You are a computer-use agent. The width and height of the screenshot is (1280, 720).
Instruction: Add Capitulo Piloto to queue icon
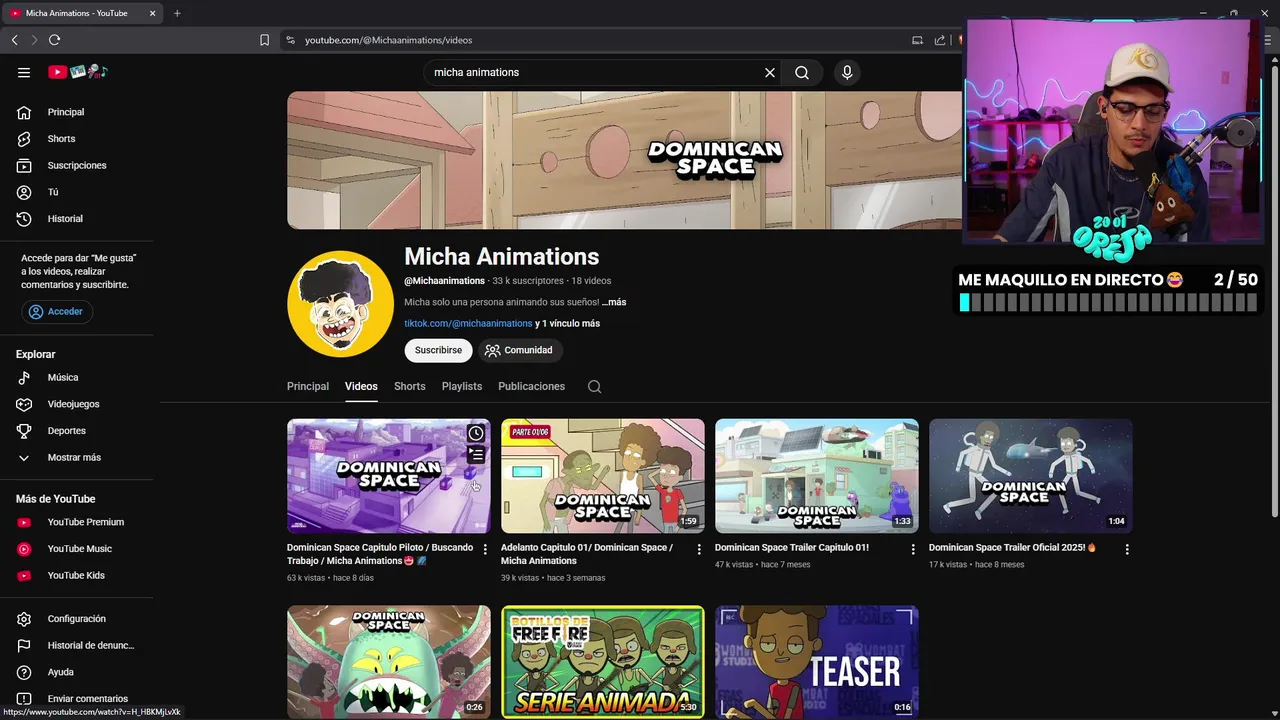(476, 455)
